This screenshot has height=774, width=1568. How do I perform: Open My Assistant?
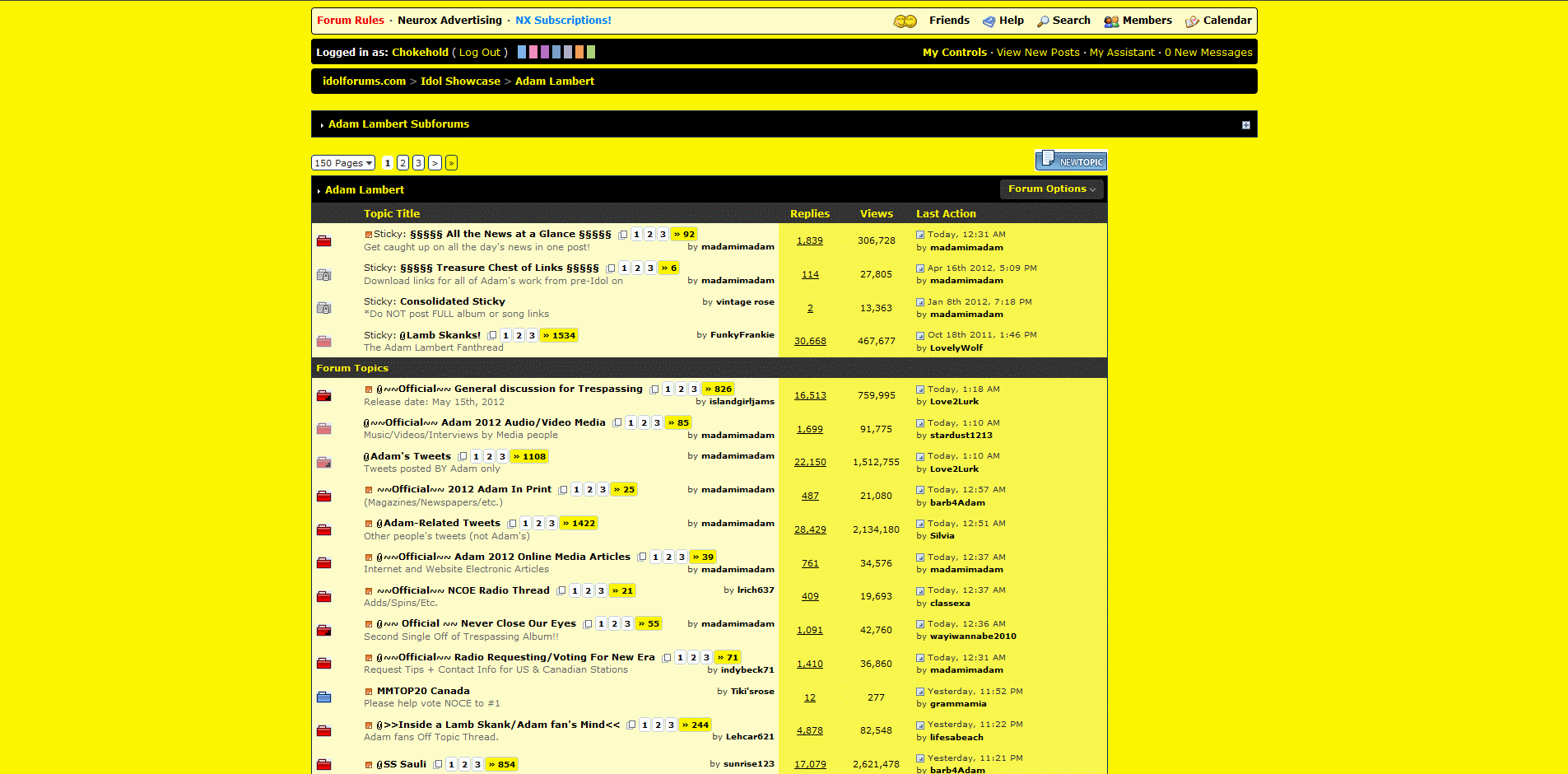1122,53
